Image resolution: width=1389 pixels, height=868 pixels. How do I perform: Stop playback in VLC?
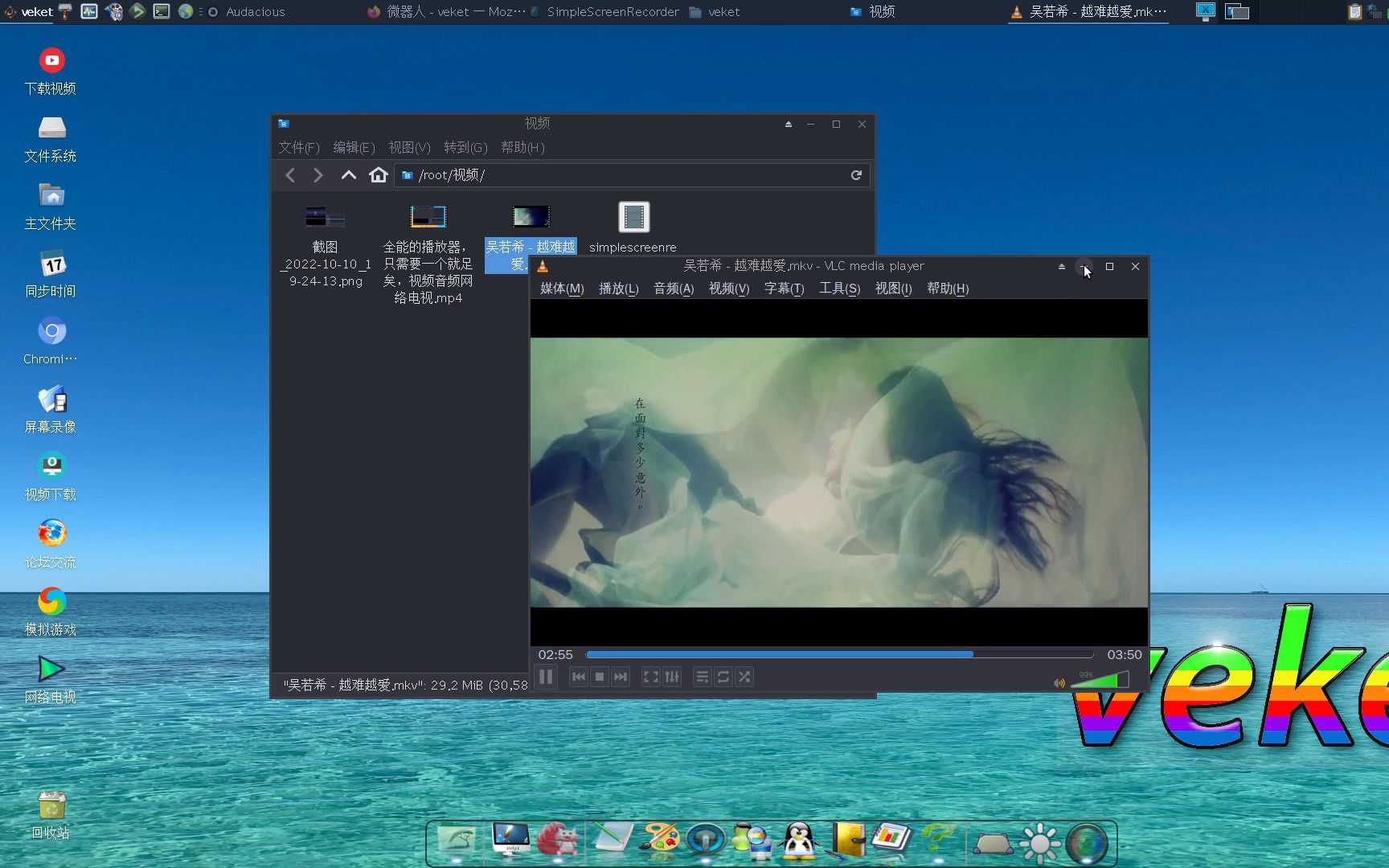(x=599, y=678)
